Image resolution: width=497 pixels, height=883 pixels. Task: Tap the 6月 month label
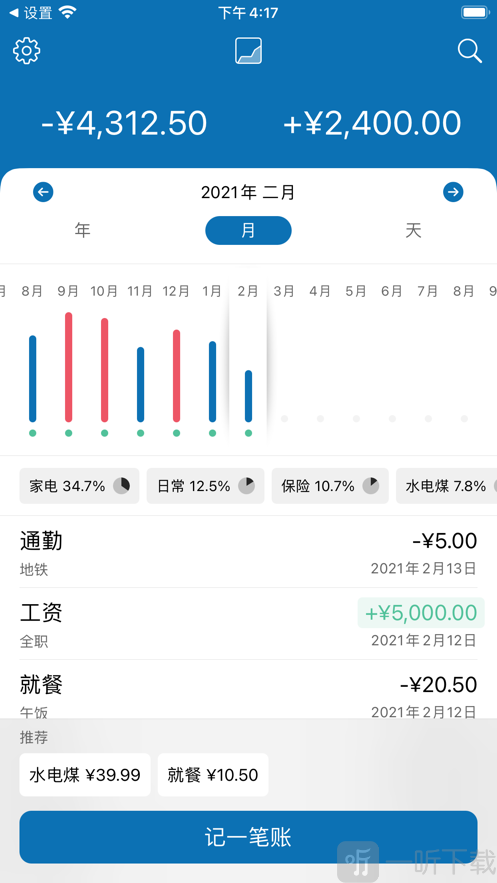coord(392,291)
